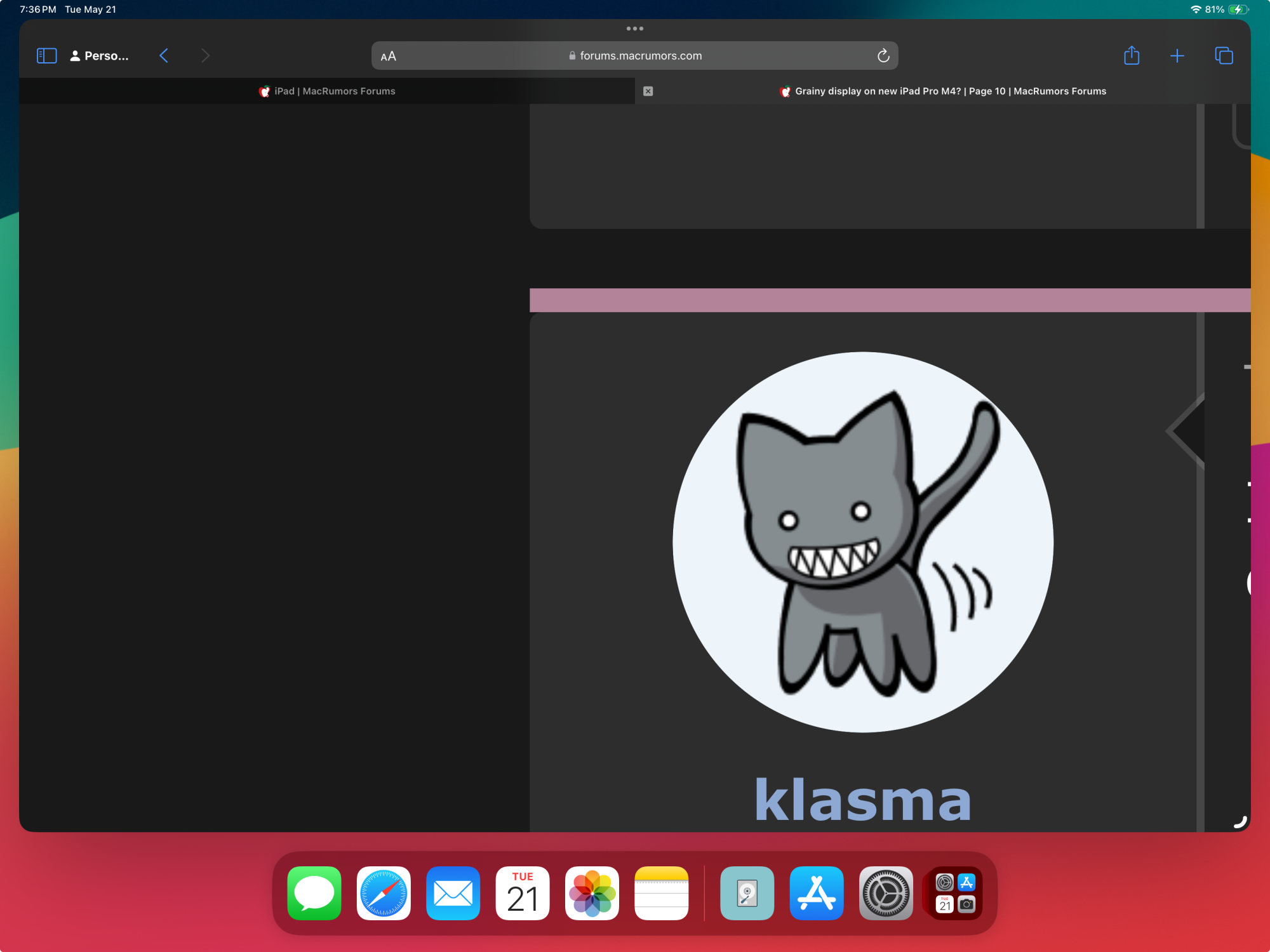Image resolution: width=1270 pixels, height=952 pixels.
Task: Open the Personal profile menu
Action: pos(100,56)
